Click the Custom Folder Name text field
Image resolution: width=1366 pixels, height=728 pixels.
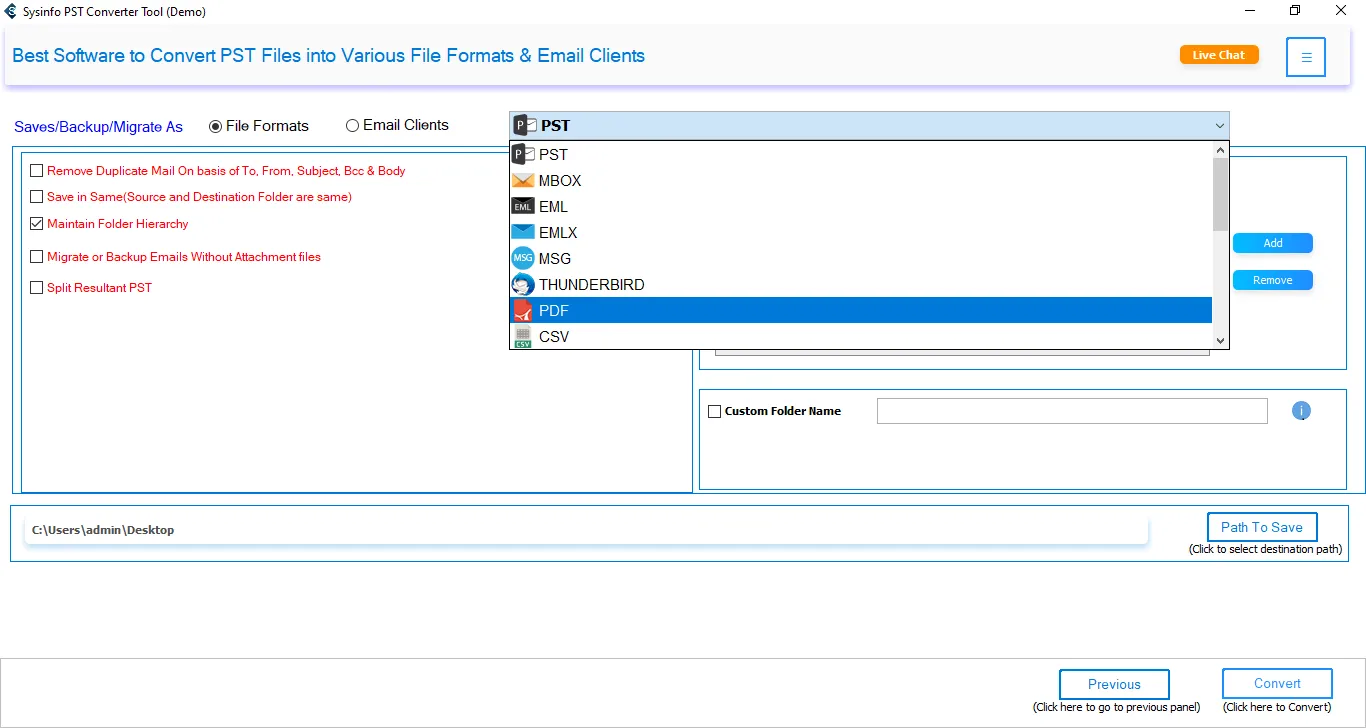(x=1071, y=411)
